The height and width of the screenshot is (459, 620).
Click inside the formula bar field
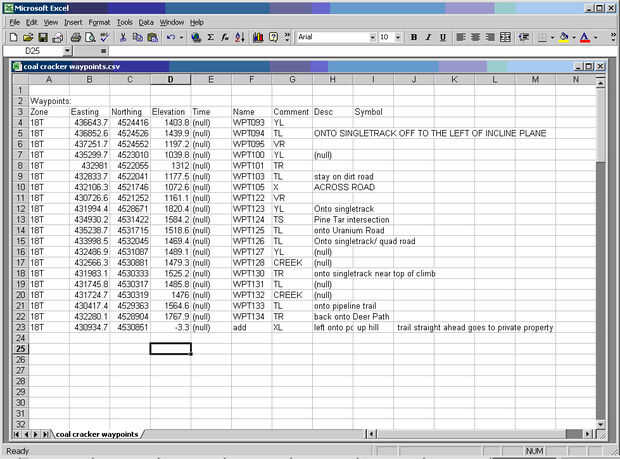click(x=362, y=51)
